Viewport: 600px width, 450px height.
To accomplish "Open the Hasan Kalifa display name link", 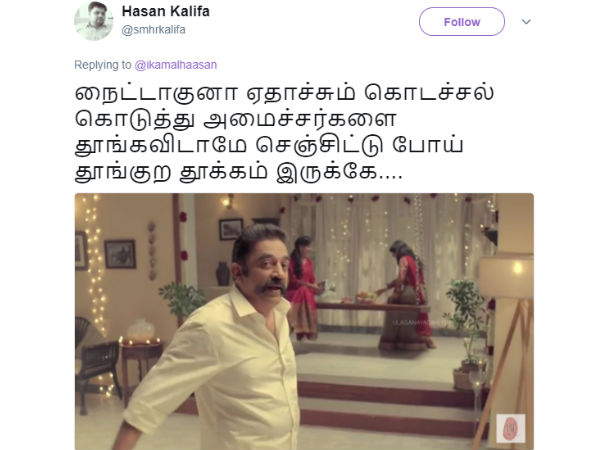I will click(166, 11).
